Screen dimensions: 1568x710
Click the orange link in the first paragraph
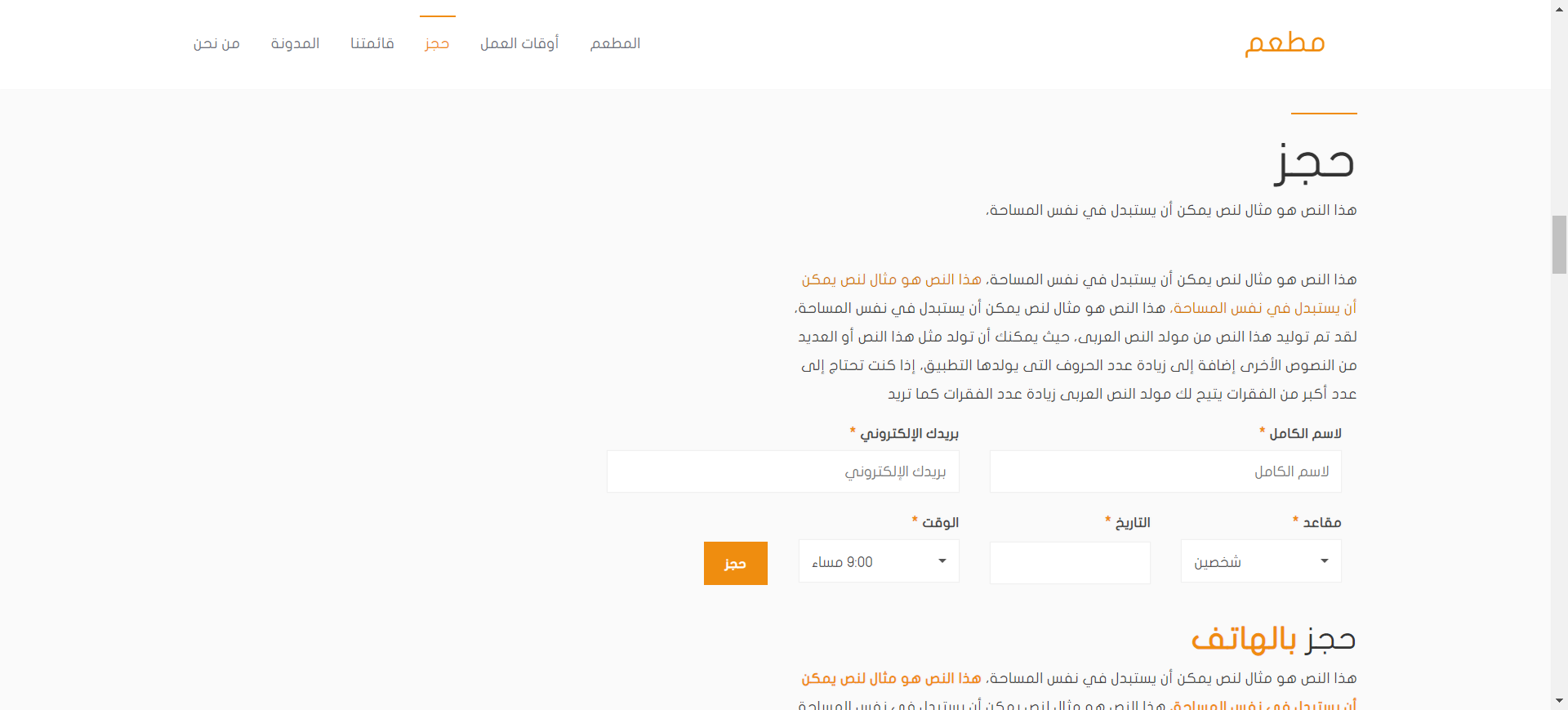pyautogui.click(x=891, y=279)
